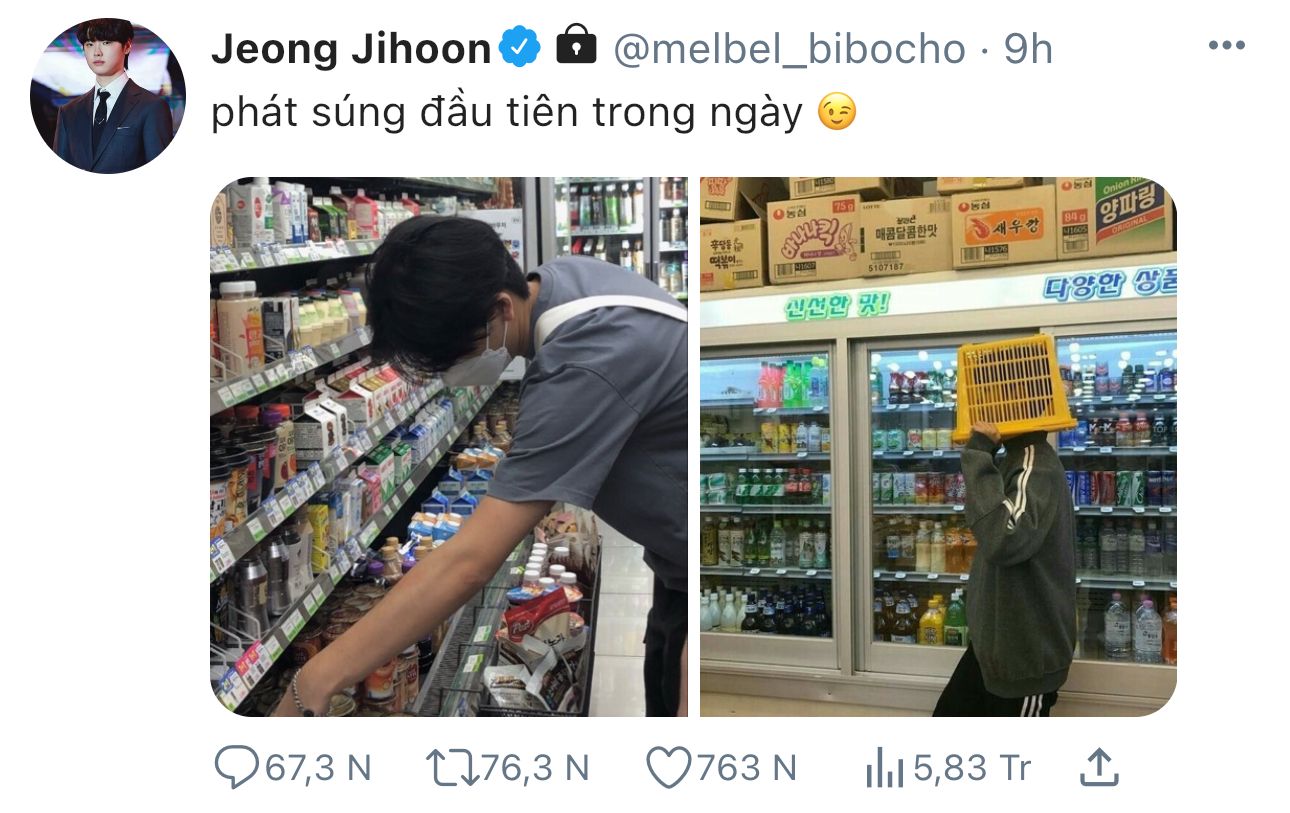Click the blue verified badge
1290x813 pixels.
[521, 47]
